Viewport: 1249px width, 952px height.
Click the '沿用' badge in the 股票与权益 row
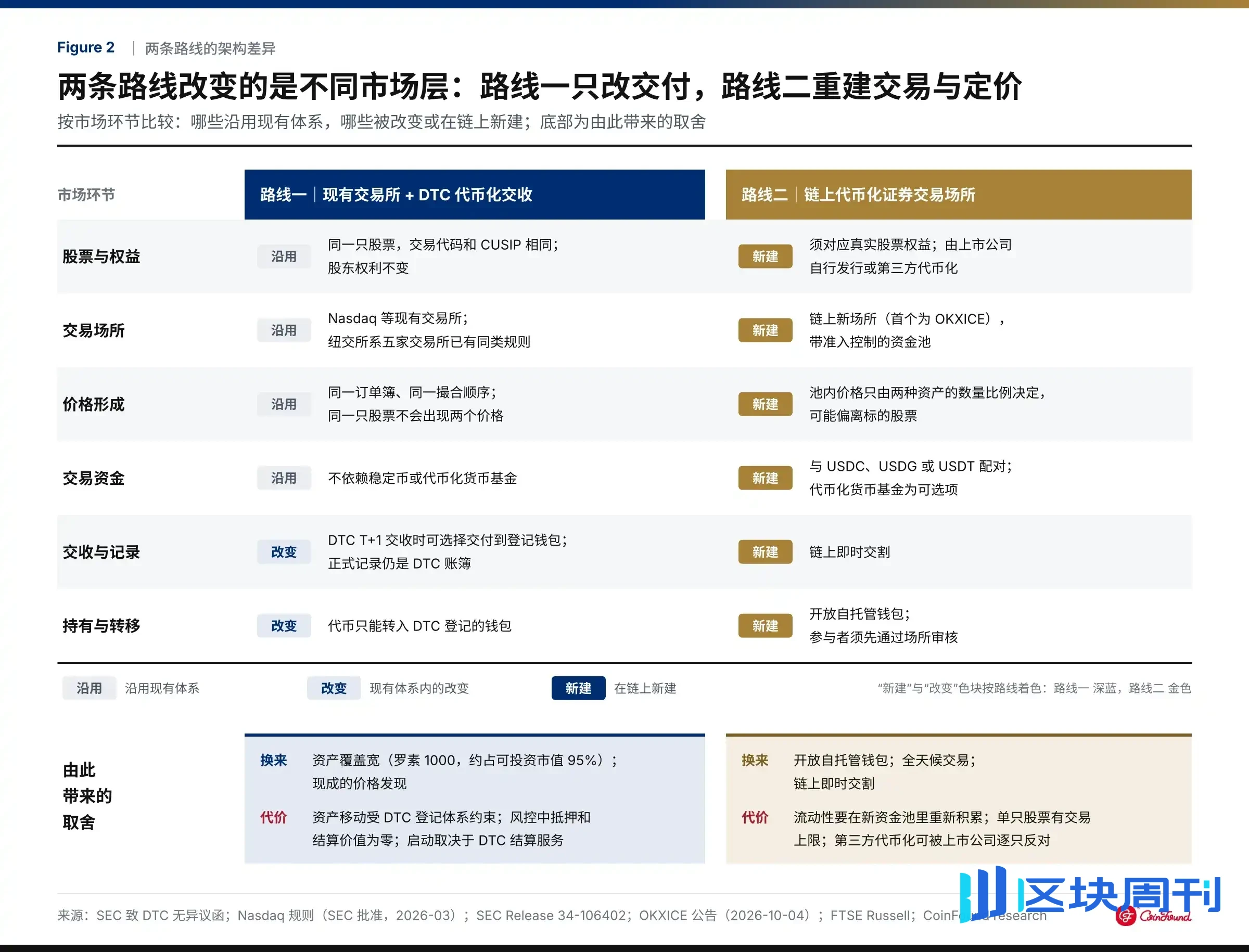(284, 256)
